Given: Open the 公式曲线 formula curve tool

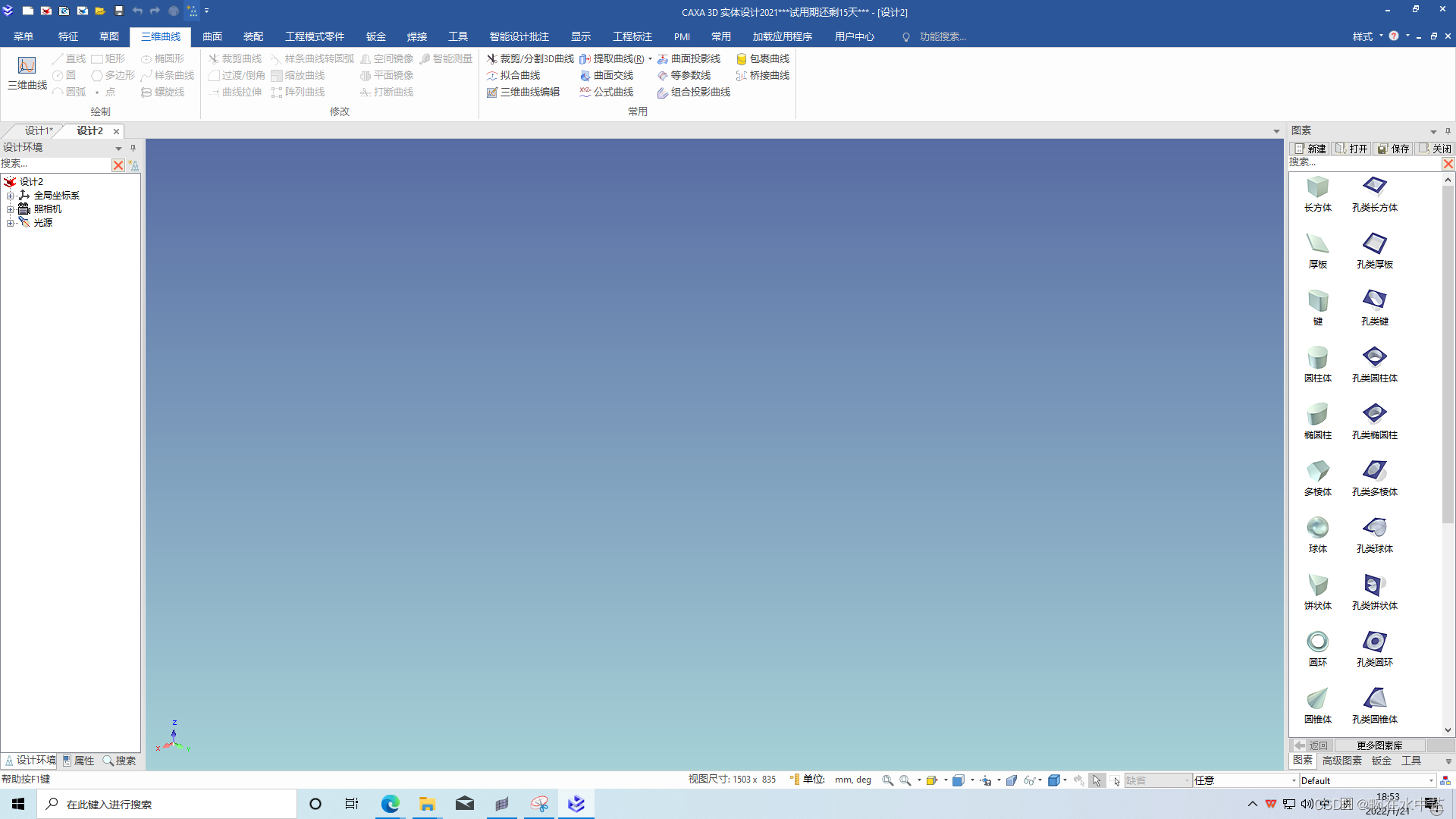Looking at the screenshot, I should pos(607,92).
